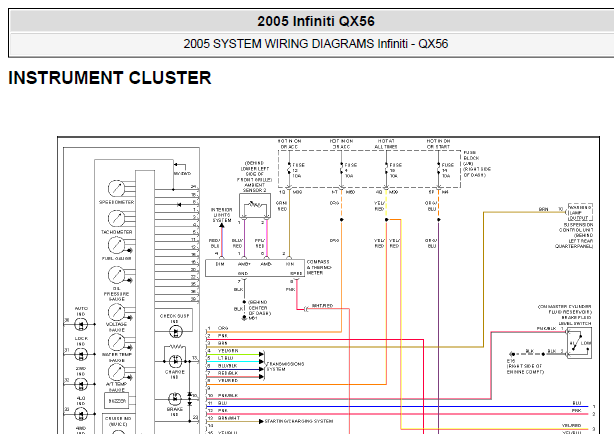
Task: Click the "HOT AT ALL TIMES" label
Action: pyautogui.click(x=386, y=144)
